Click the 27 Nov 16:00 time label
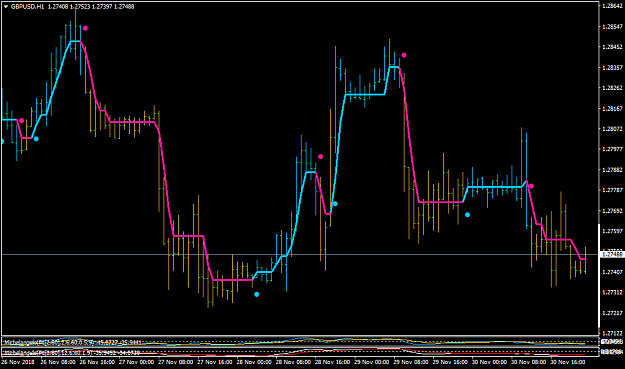Viewport: 625px width, 369px height. tap(215, 362)
